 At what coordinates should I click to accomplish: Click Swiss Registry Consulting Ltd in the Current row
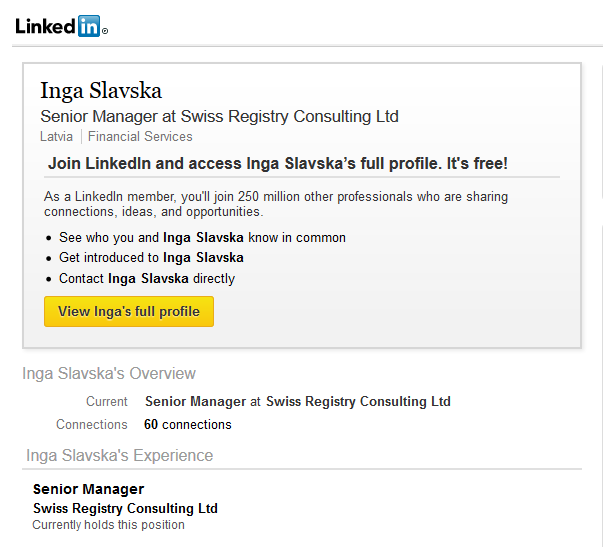coord(358,401)
